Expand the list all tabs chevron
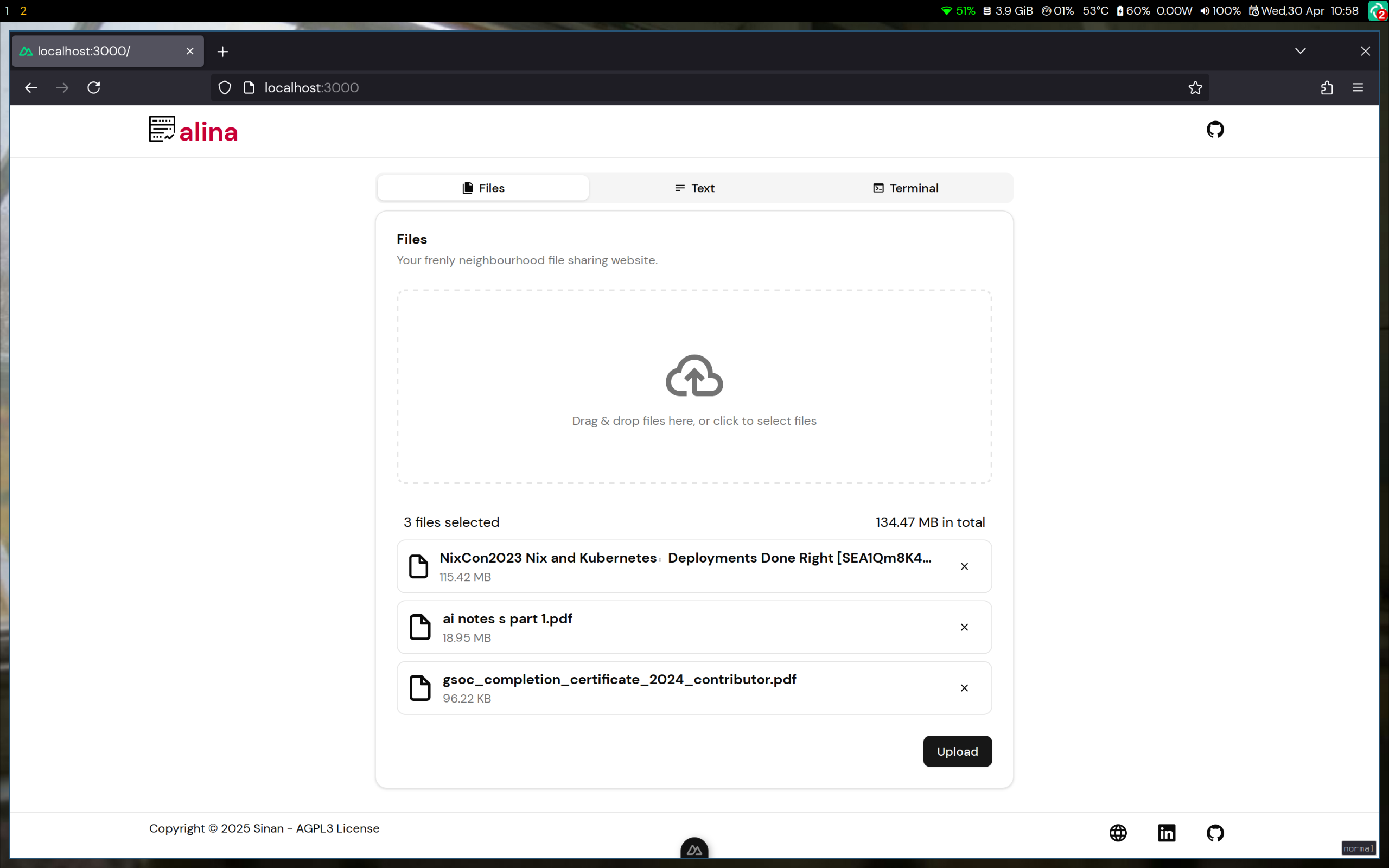This screenshot has width=1389, height=868. coord(1300,51)
